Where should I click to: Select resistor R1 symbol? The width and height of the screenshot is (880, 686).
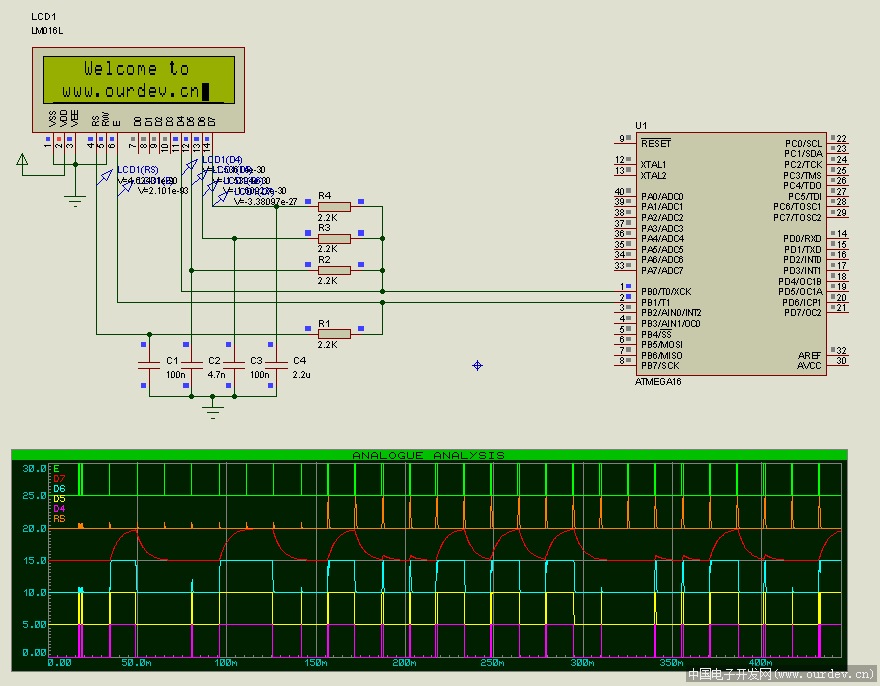(334, 333)
